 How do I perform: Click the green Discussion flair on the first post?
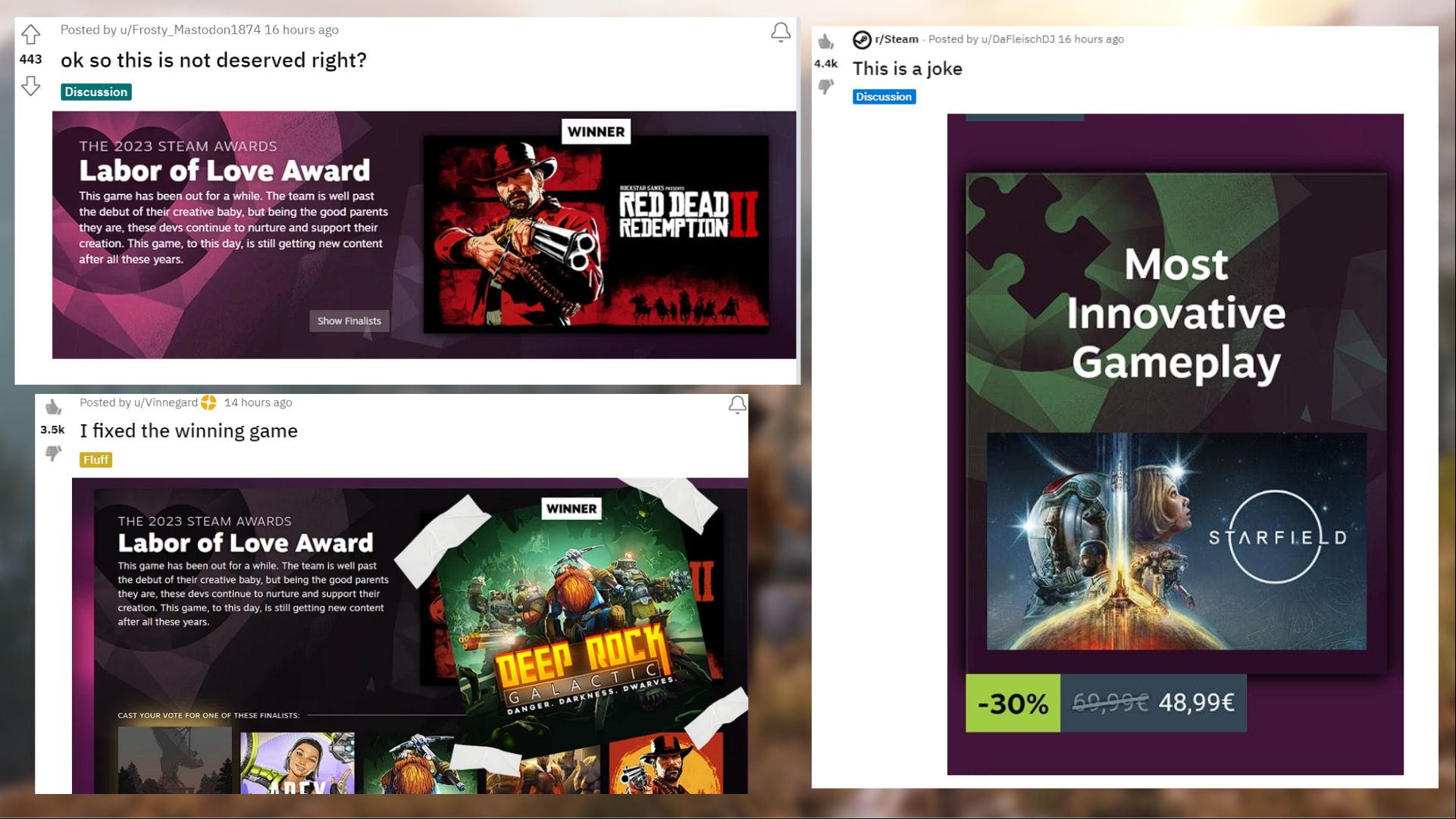tap(96, 92)
